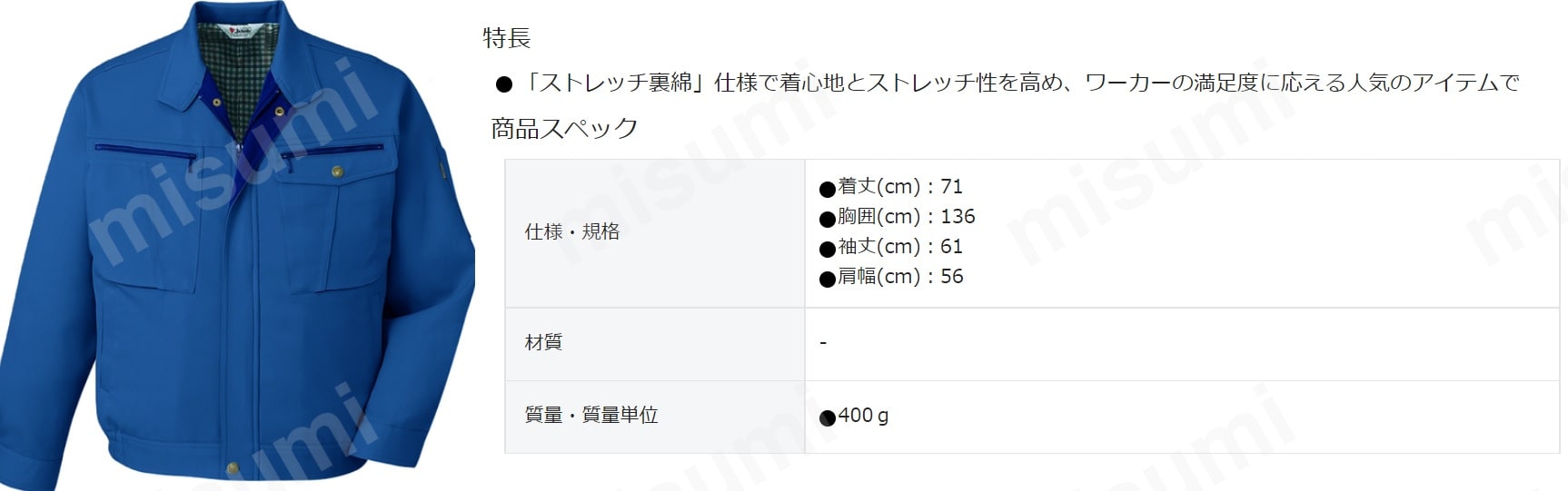This screenshot has width=1568, height=491.
Task: Click the 質量・質量単位 row label
Action: tap(591, 415)
